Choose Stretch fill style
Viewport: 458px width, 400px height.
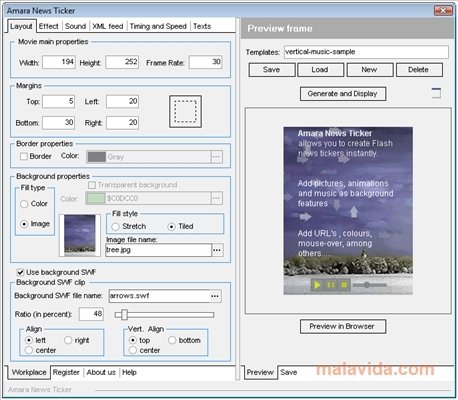coord(115,227)
